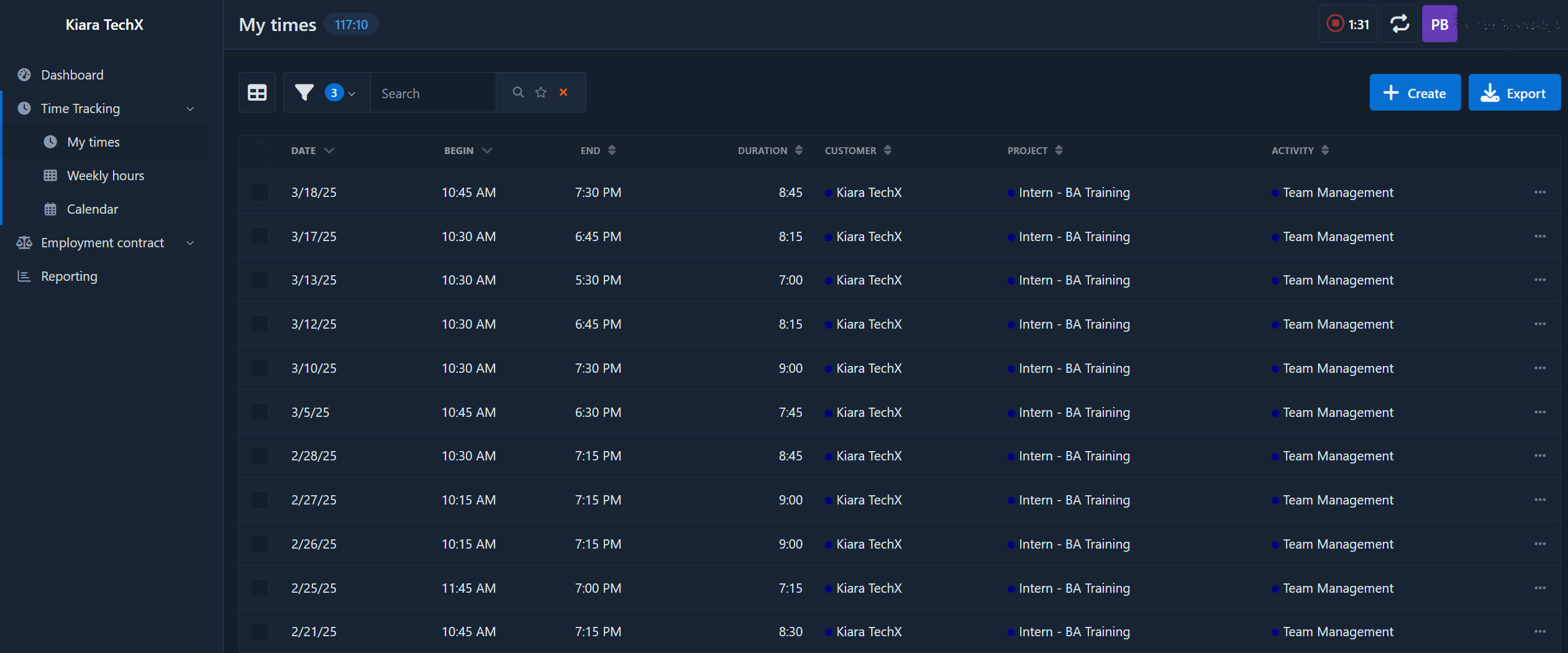Tick the select-all checkbox in header
Image resolution: width=1568 pixels, height=653 pixels.
(x=260, y=151)
